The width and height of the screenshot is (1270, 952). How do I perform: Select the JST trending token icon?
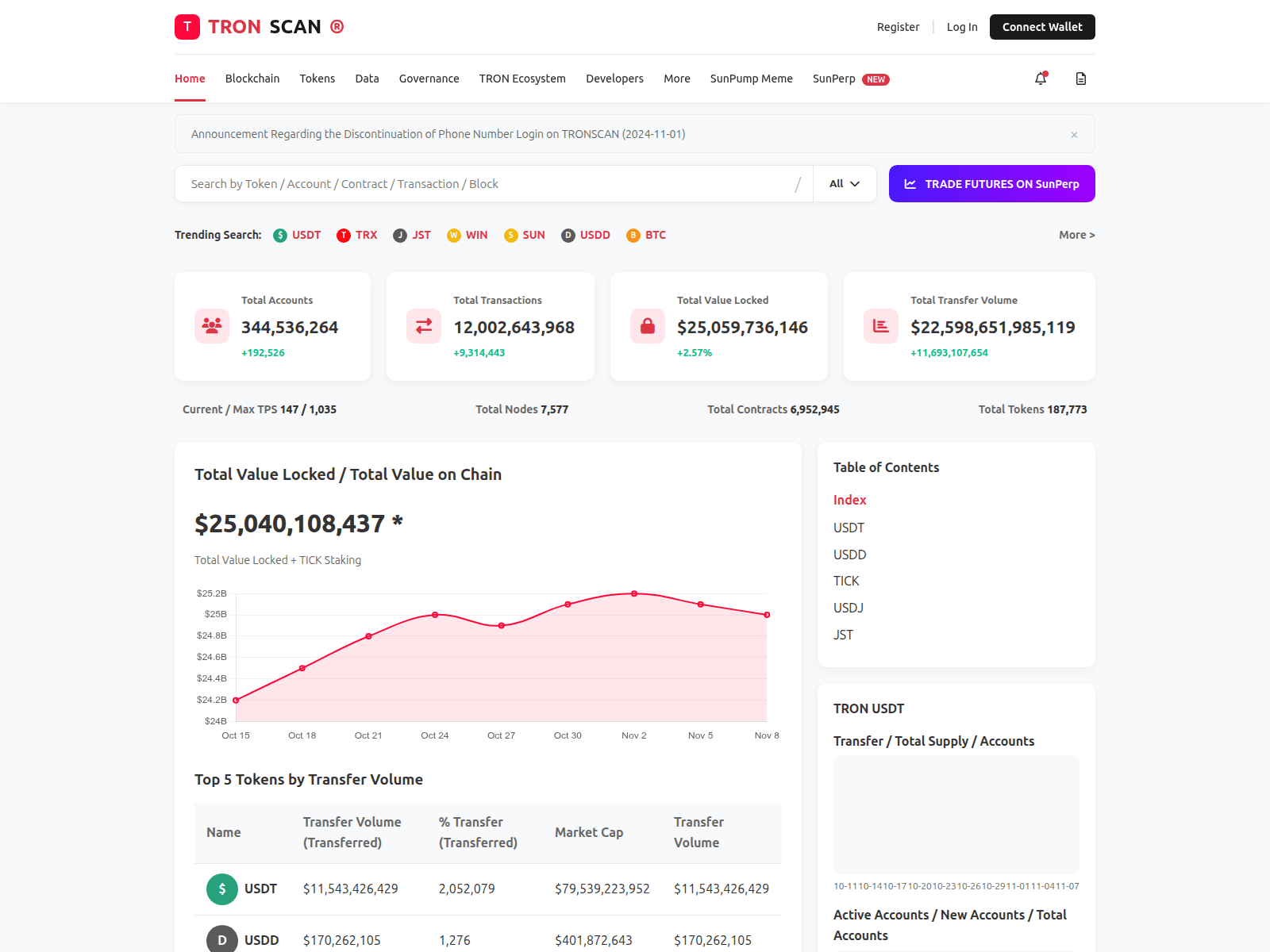400,236
